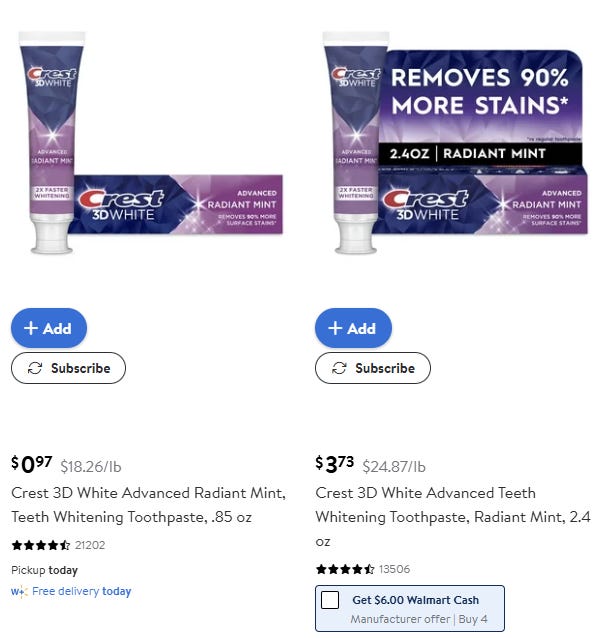Add the .85 oz Crest toothpaste to cart
Screen dimensions: 602x638
[49, 328]
